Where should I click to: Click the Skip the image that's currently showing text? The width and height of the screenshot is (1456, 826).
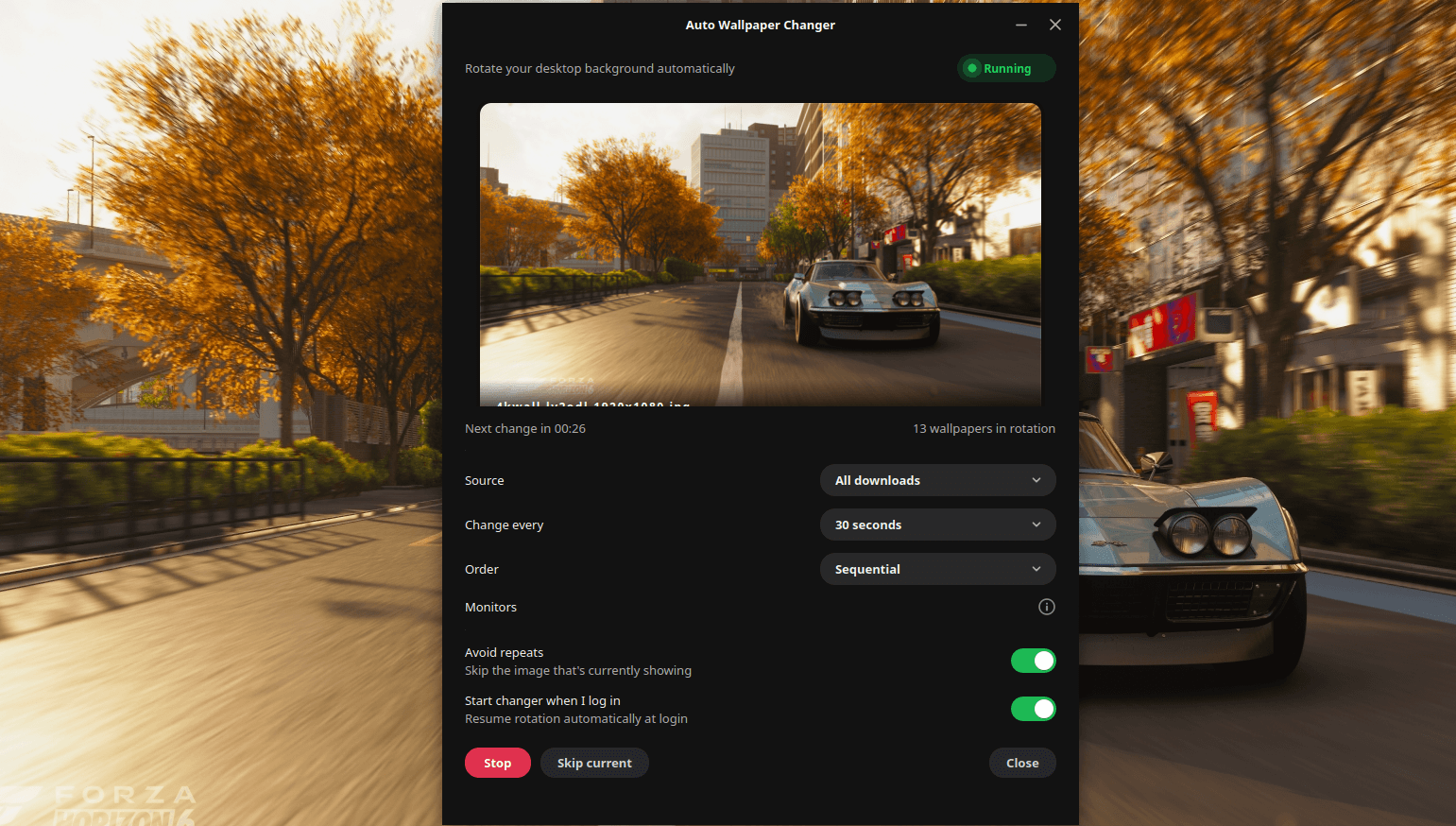(578, 670)
